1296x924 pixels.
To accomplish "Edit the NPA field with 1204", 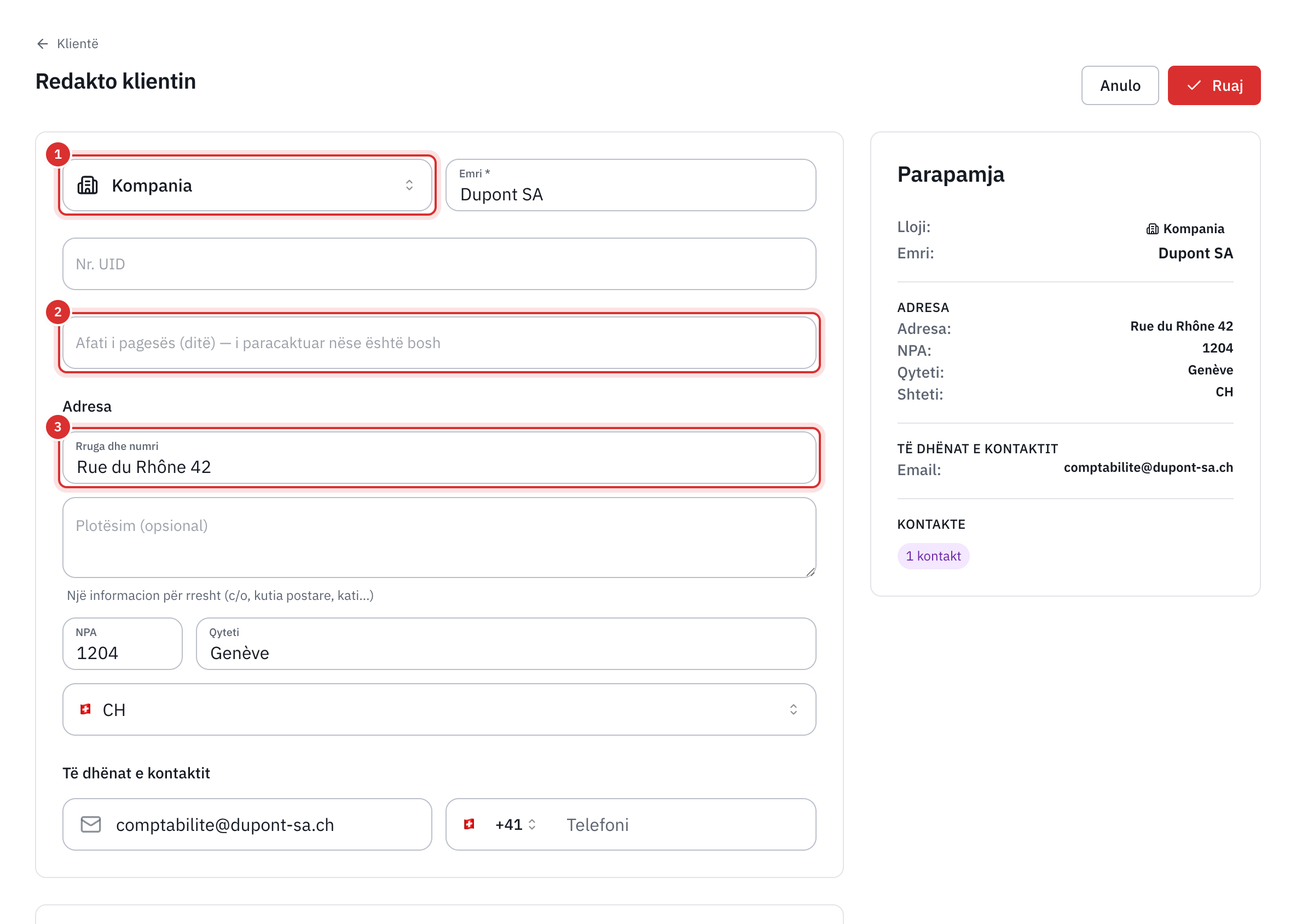I will [122, 644].
